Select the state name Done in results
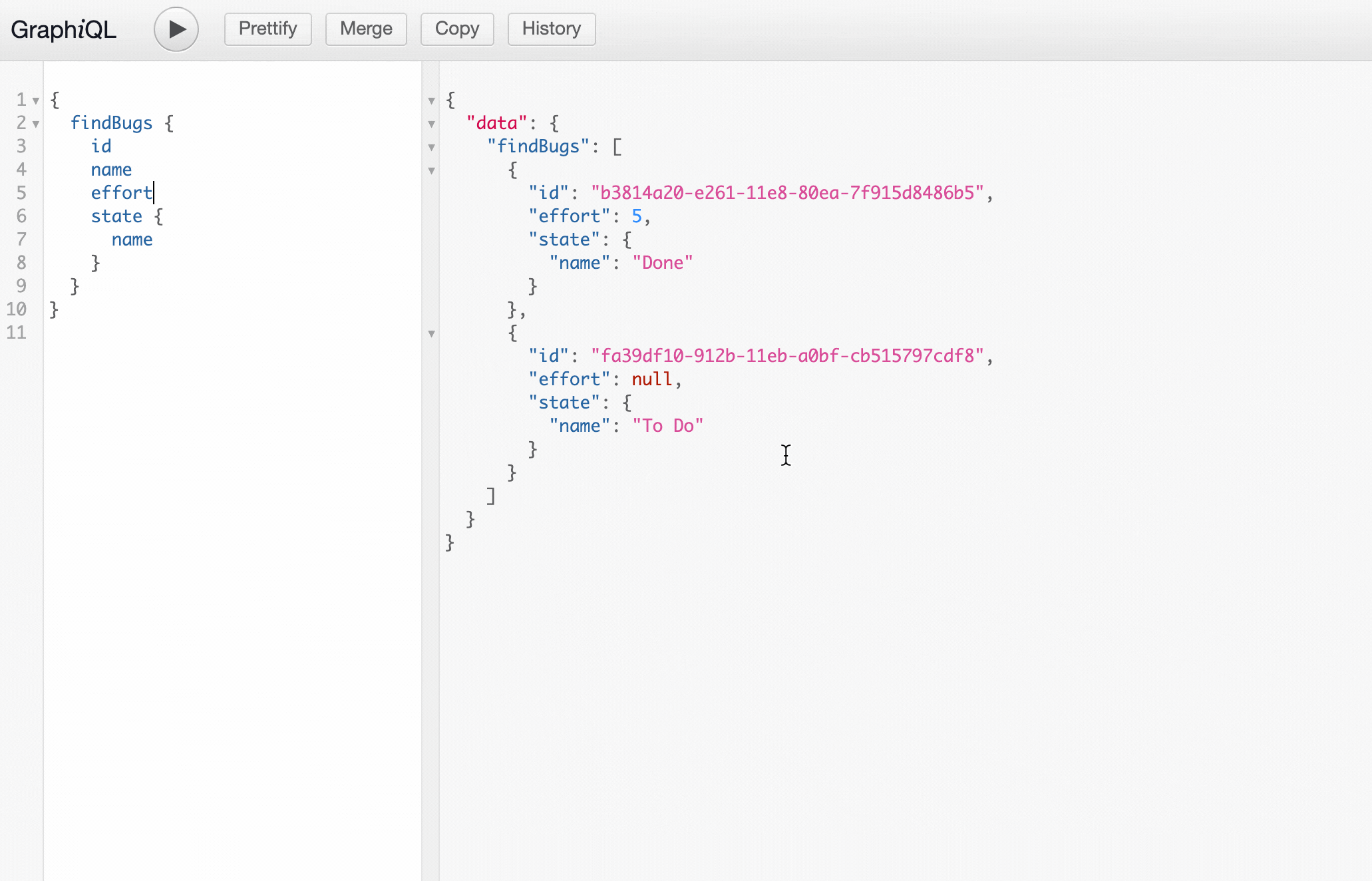The image size is (1372, 881). [x=663, y=262]
